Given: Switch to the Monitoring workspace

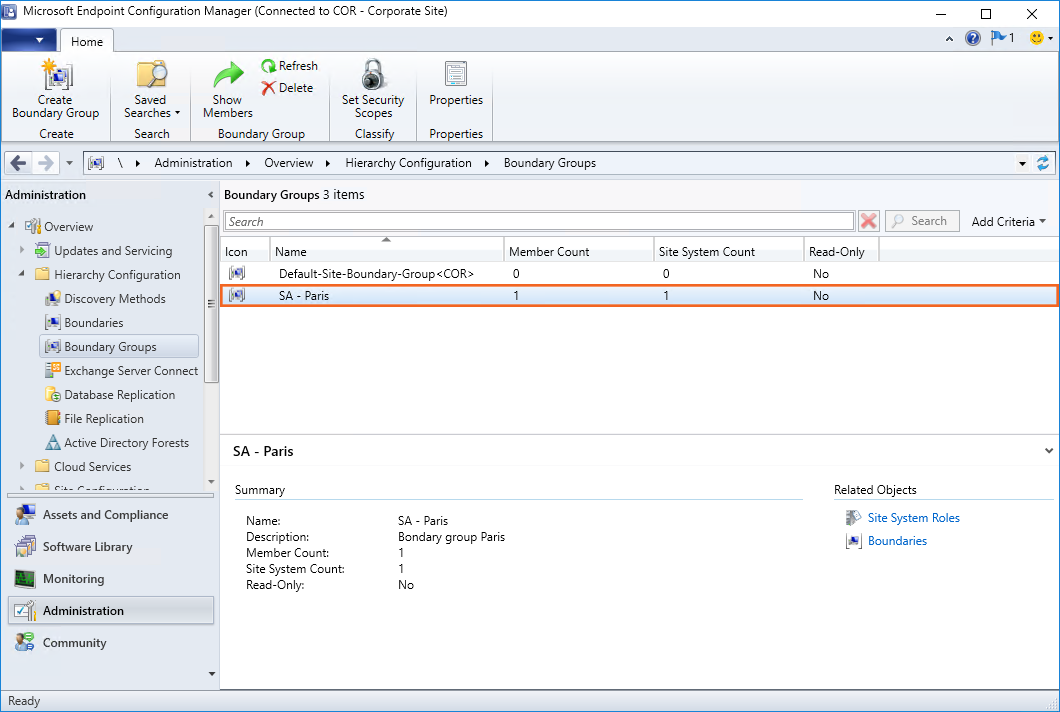Looking at the screenshot, I should pos(73,579).
